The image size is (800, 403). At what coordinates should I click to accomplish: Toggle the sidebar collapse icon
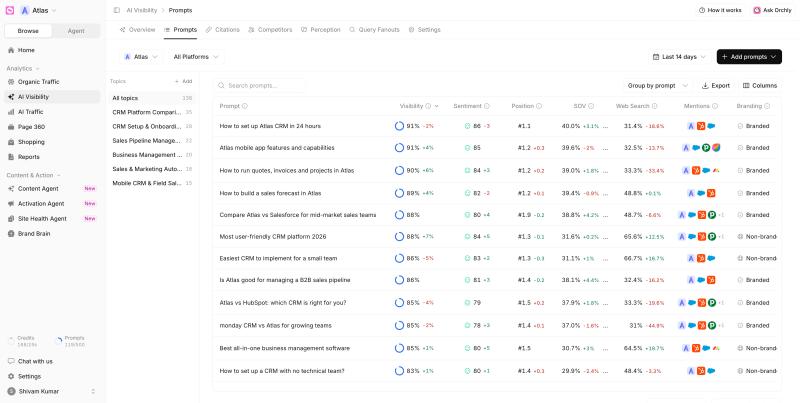pyautogui.click(x=117, y=10)
